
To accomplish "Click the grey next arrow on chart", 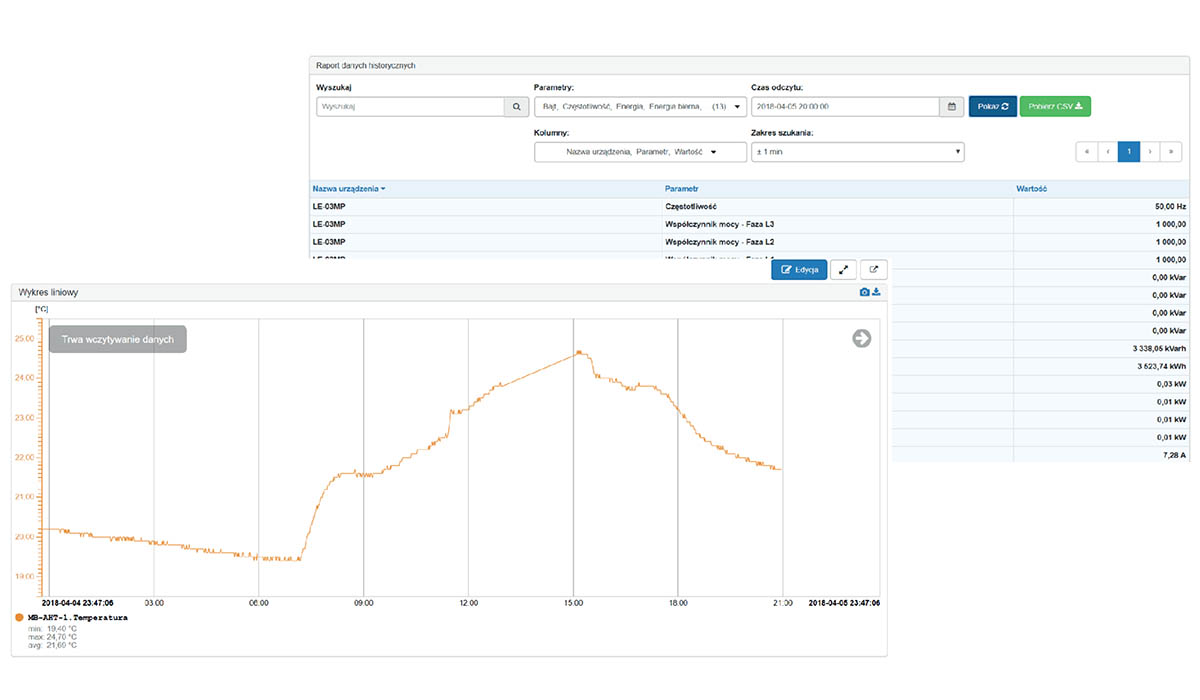I will [x=861, y=339].
